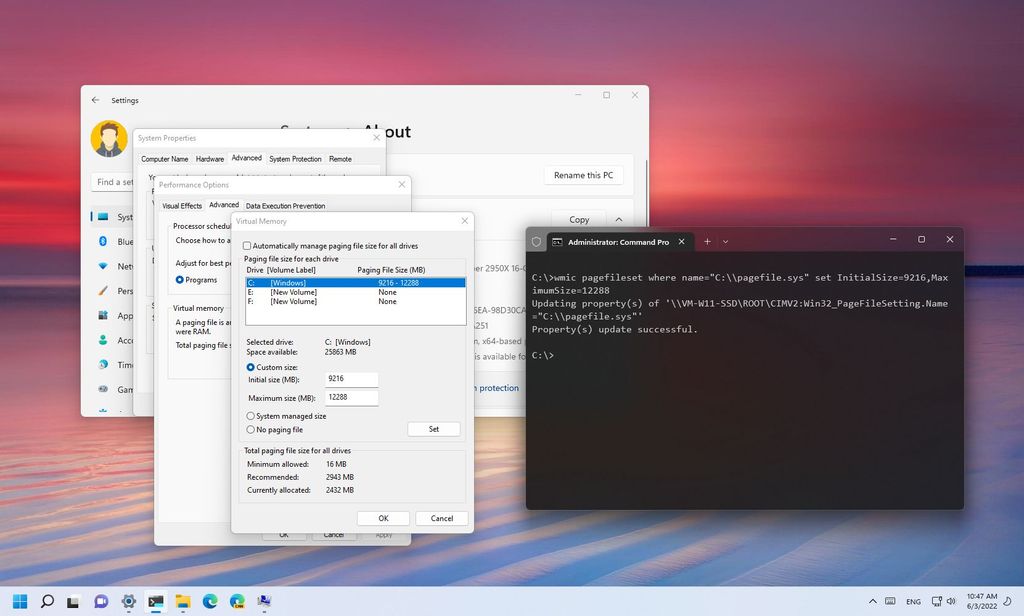
Task: Select the Gaming settings icon
Action: [104, 388]
